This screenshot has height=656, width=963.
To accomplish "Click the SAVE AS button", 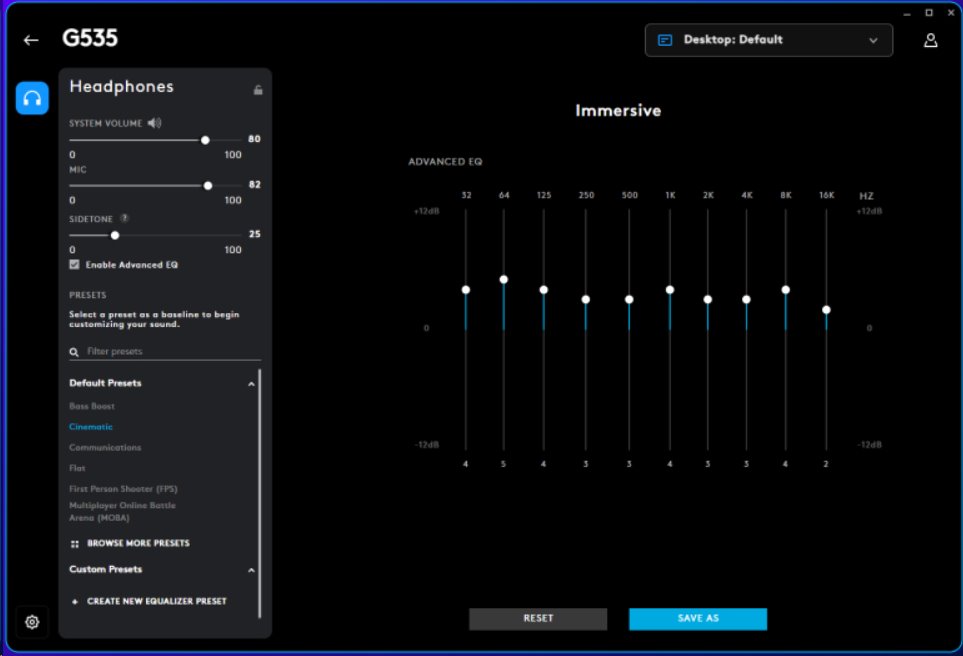I will [x=698, y=618].
